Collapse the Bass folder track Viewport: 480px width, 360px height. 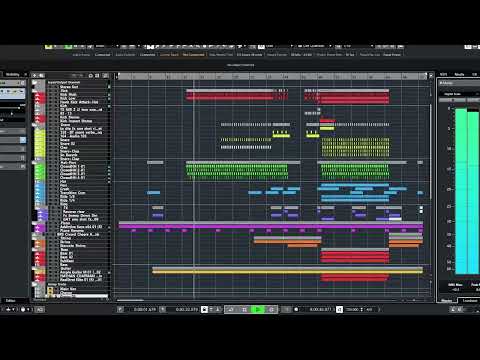pos(34,249)
